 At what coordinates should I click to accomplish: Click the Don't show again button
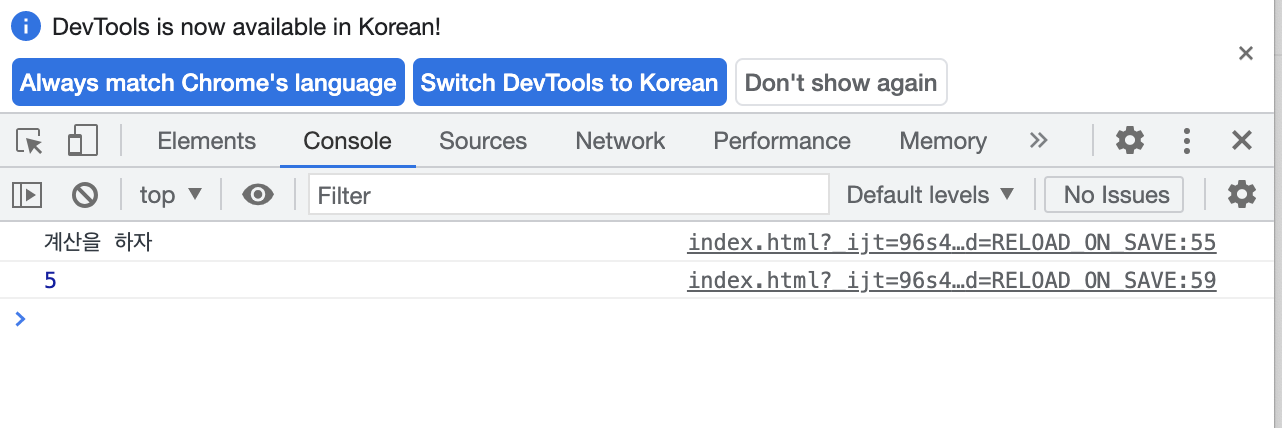(841, 82)
